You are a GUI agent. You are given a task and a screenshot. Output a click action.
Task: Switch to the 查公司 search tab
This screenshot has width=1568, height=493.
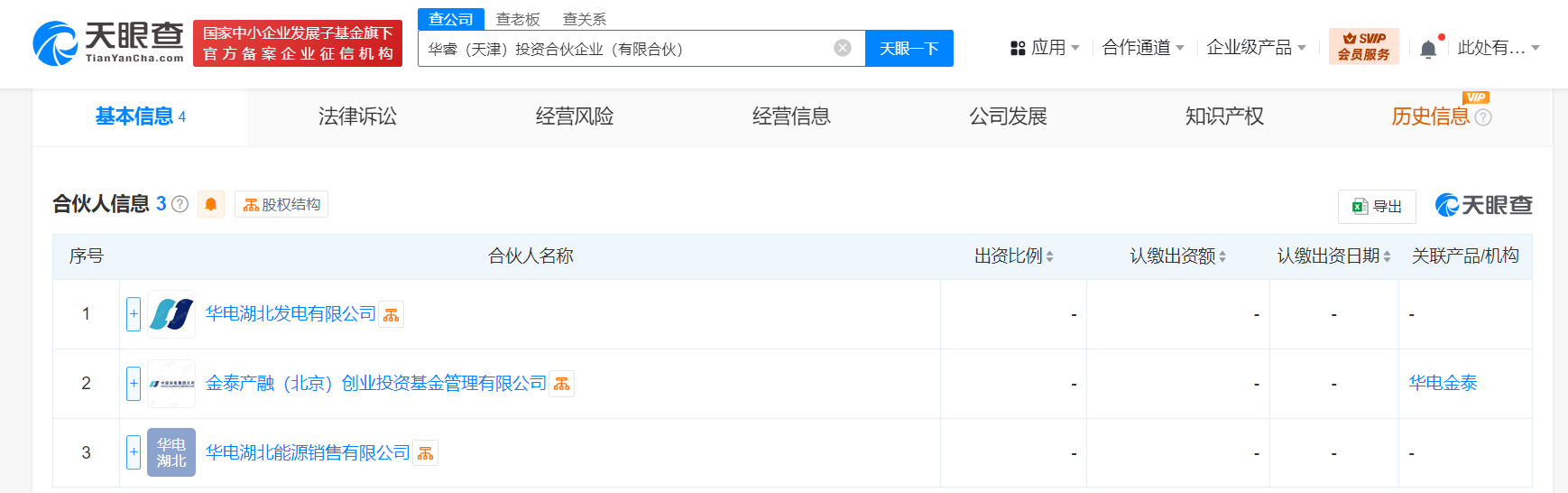(x=451, y=19)
